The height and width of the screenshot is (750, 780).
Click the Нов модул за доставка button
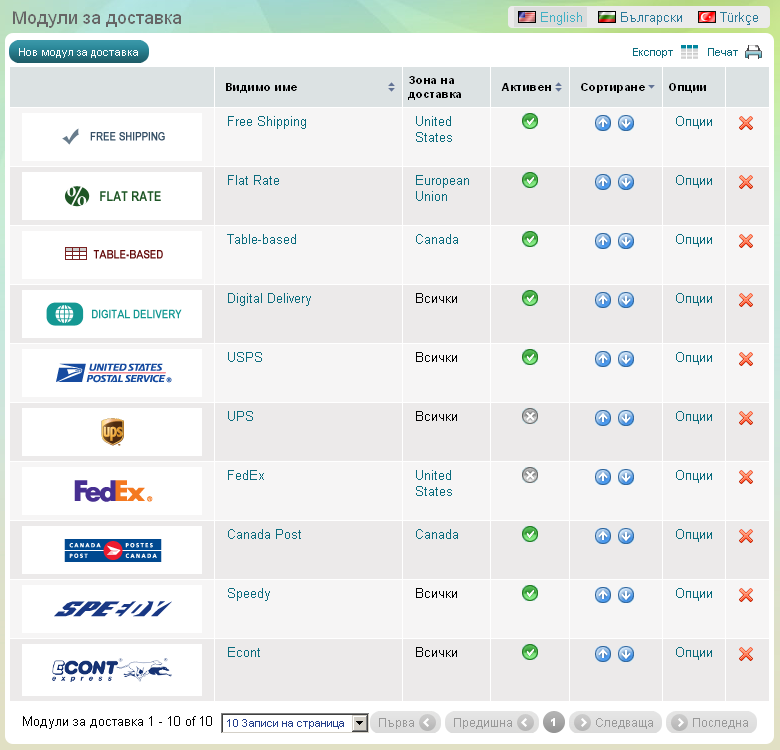(78, 52)
